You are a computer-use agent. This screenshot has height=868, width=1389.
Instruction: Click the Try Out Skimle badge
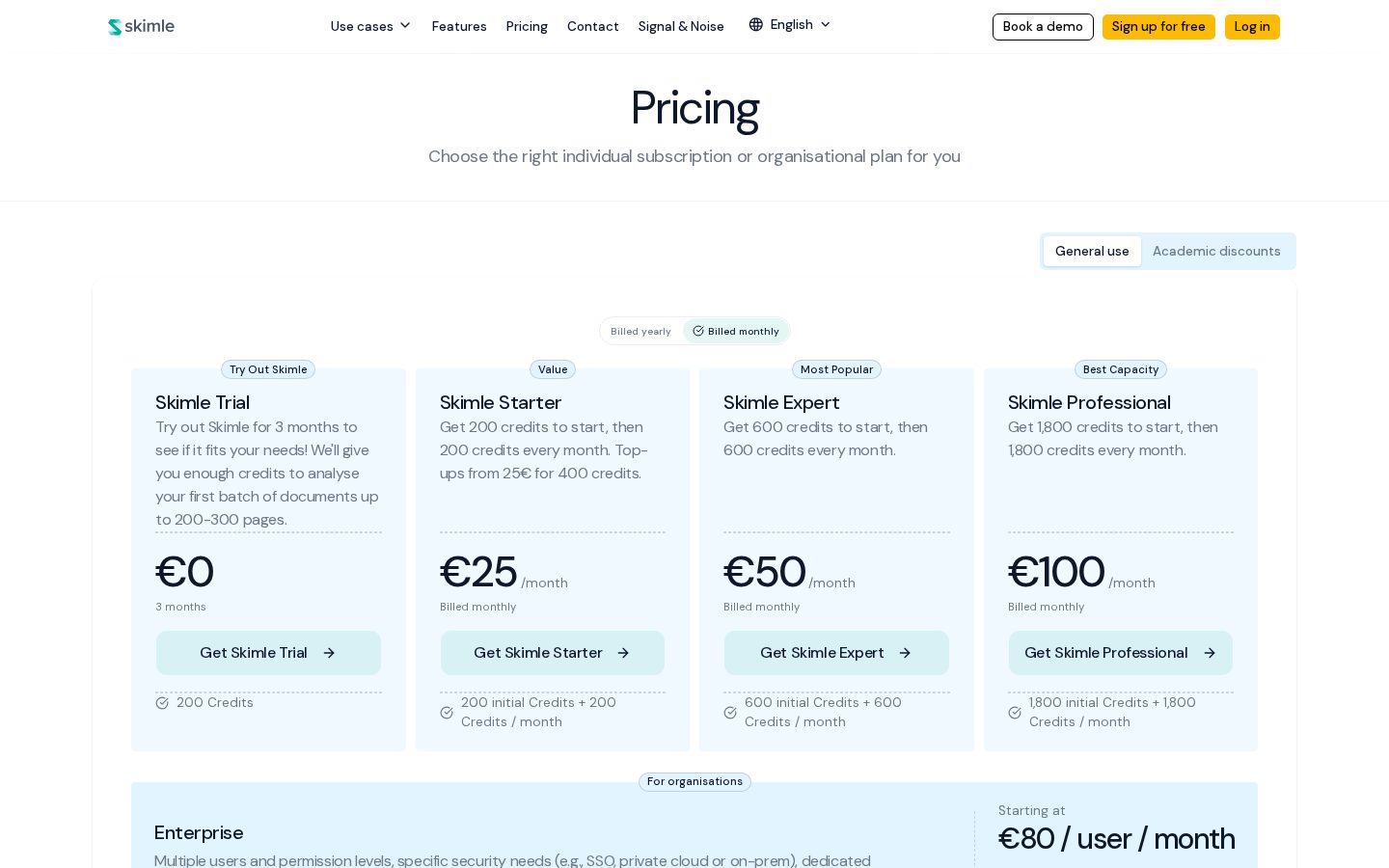click(x=268, y=369)
